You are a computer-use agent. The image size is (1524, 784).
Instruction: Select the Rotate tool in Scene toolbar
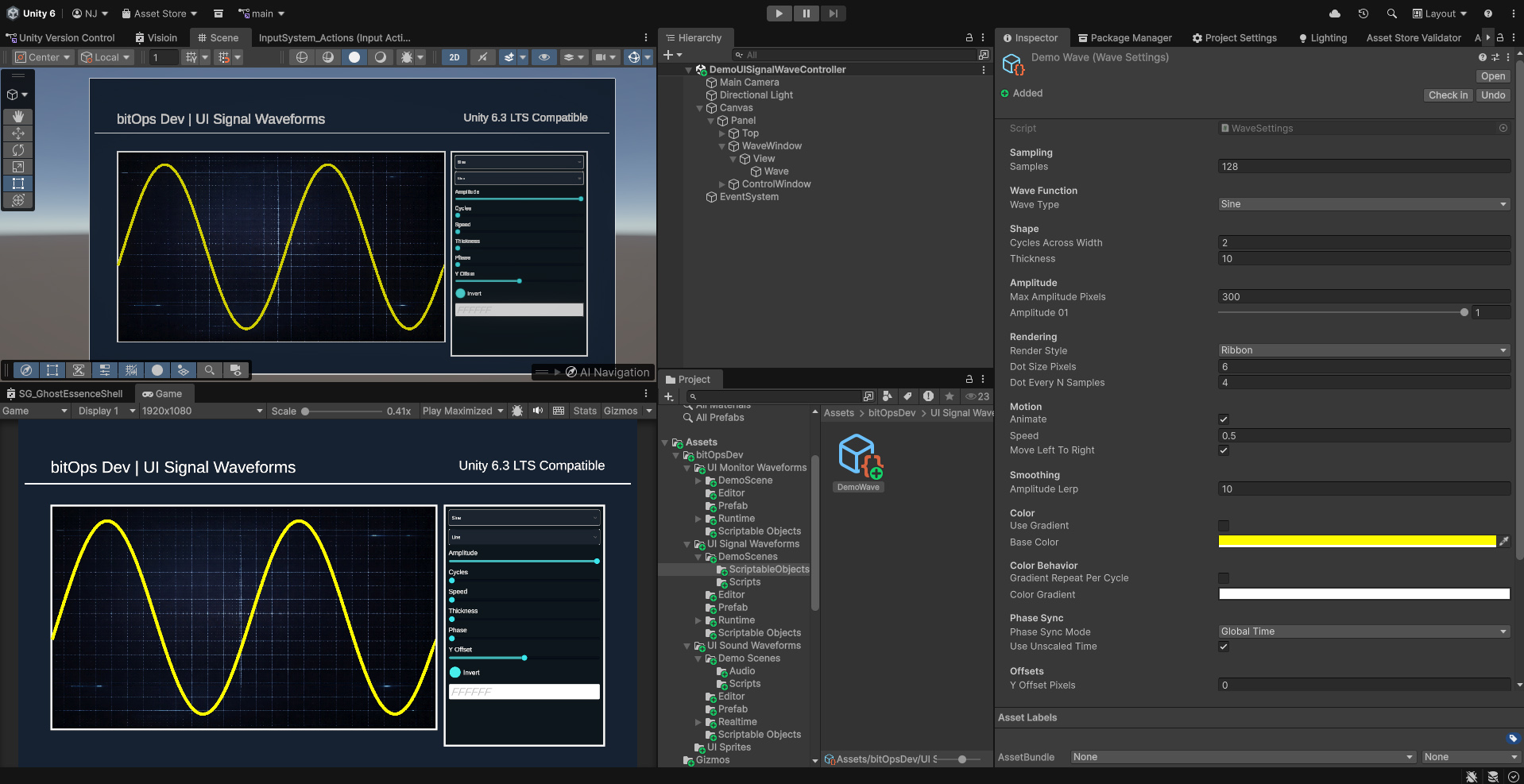pyautogui.click(x=18, y=150)
